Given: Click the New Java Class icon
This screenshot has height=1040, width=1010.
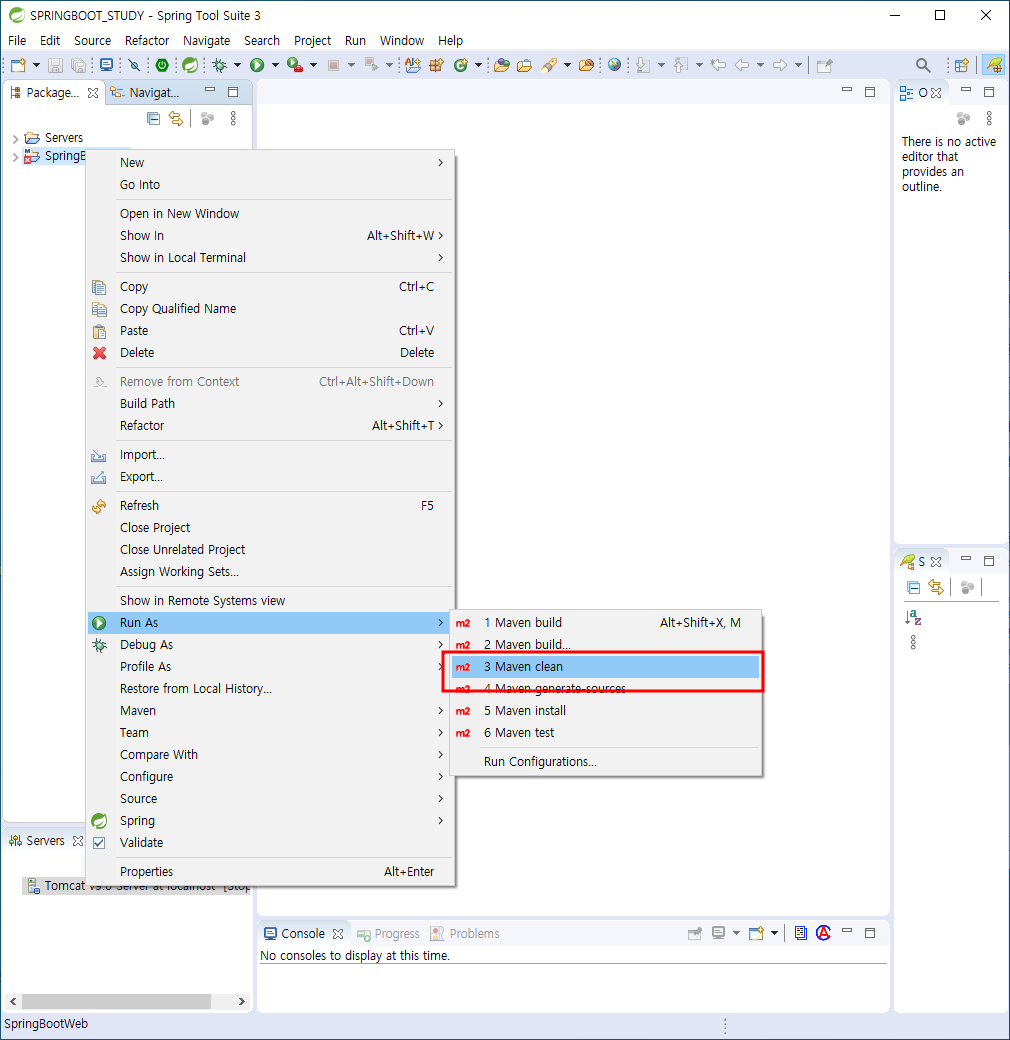Looking at the screenshot, I should tap(461, 65).
